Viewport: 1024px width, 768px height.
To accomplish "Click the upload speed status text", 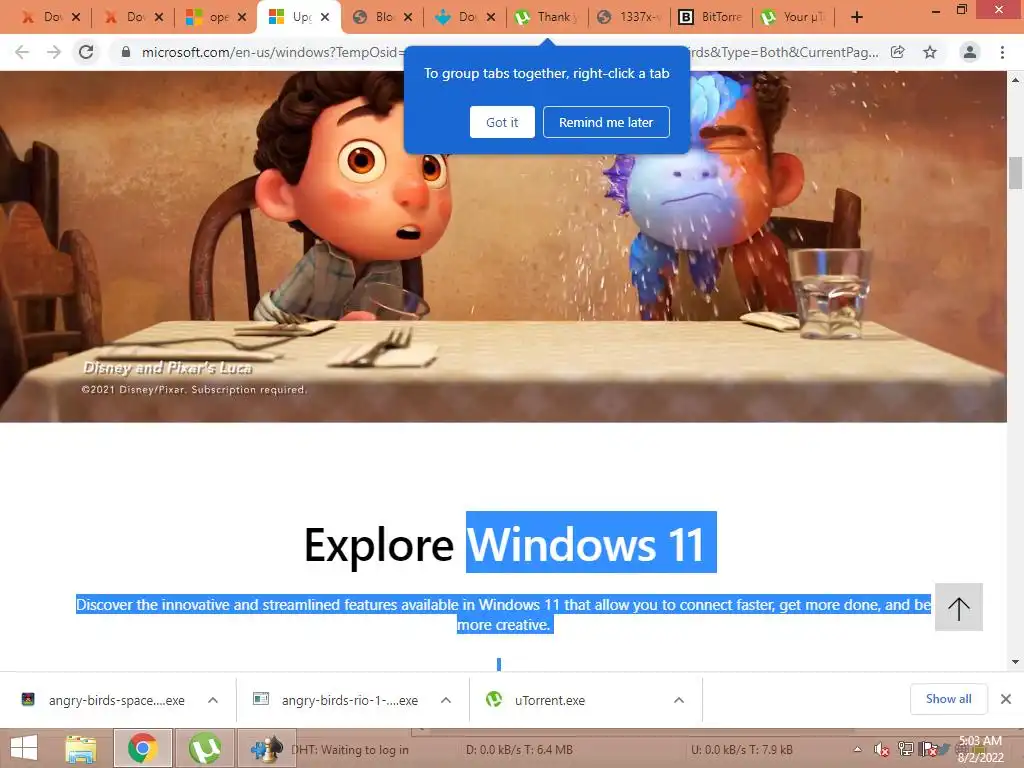I will pyautogui.click(x=742, y=750).
